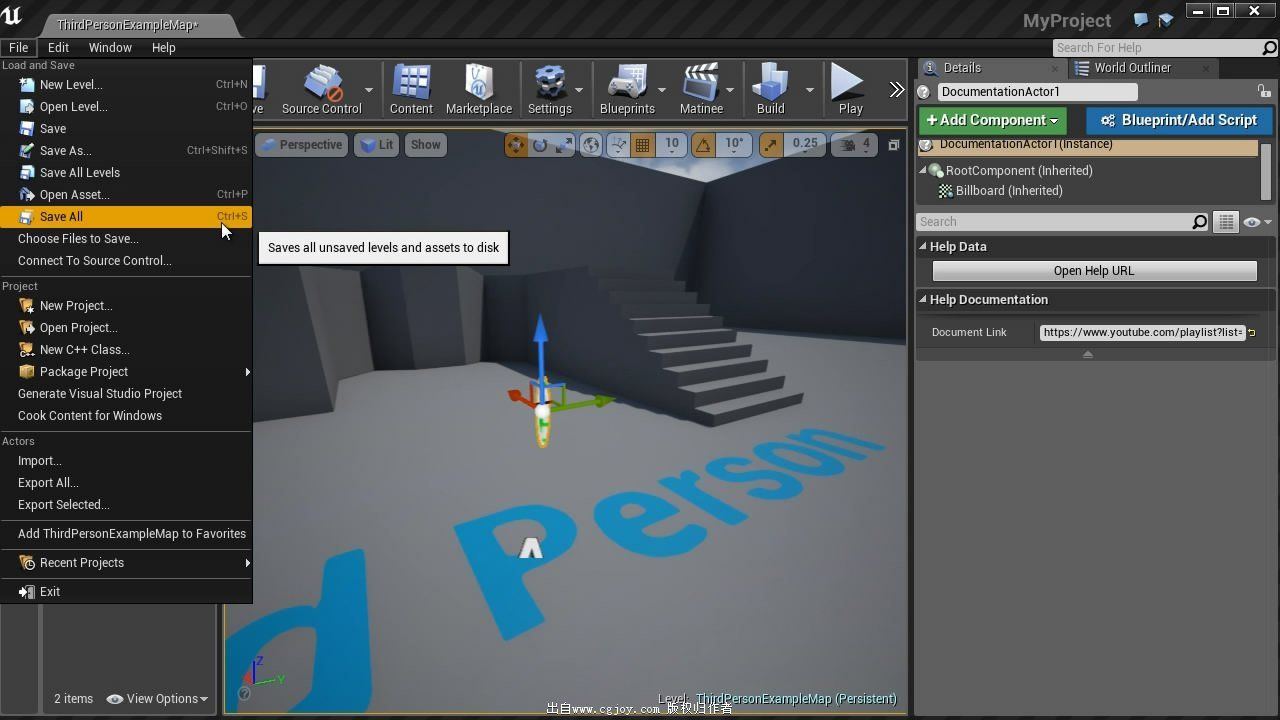Click the Build lighting toolbar button
This screenshot has width=1280, height=720.
coord(770,90)
